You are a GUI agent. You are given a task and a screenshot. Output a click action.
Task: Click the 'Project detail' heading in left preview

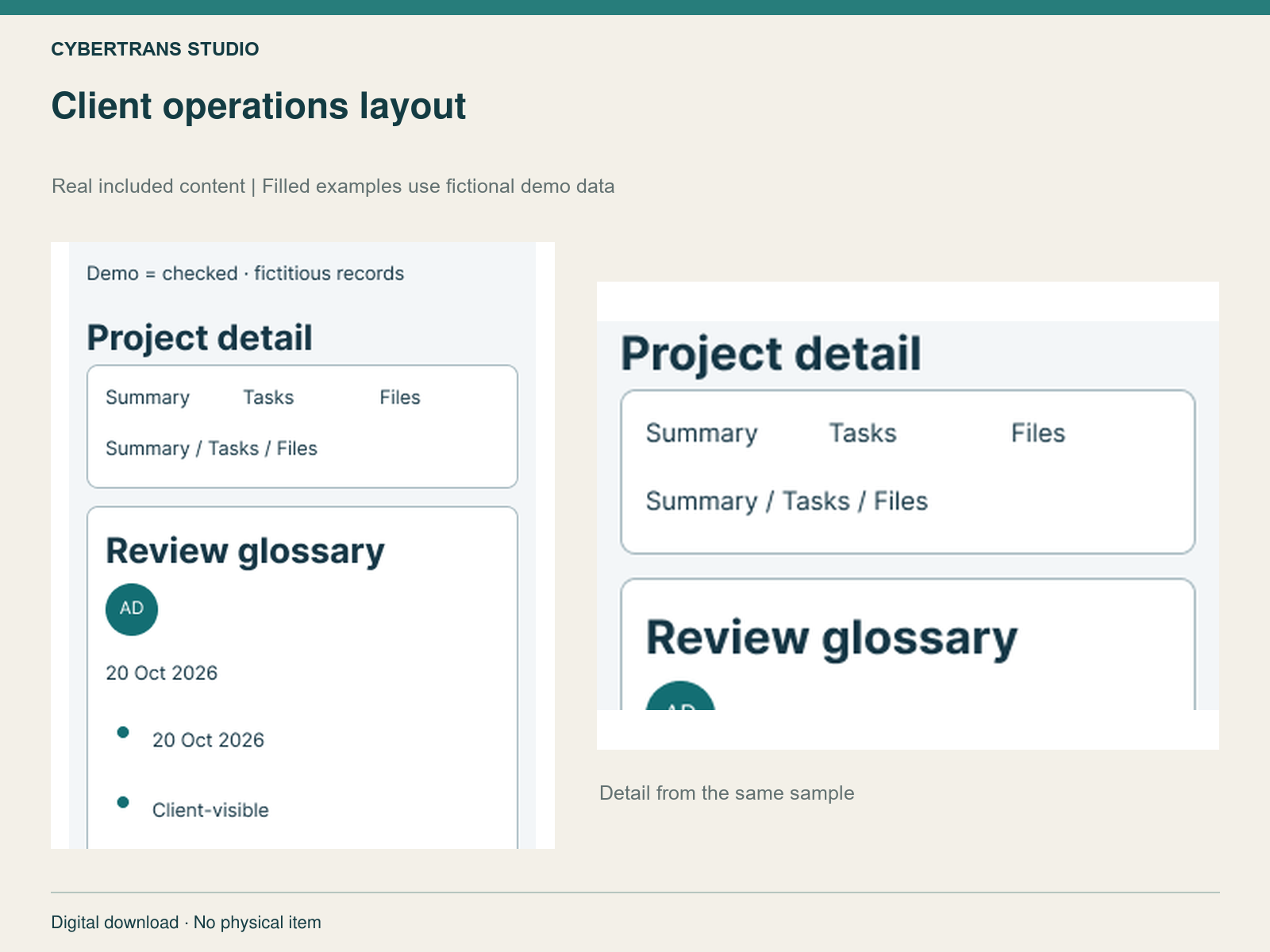(199, 338)
